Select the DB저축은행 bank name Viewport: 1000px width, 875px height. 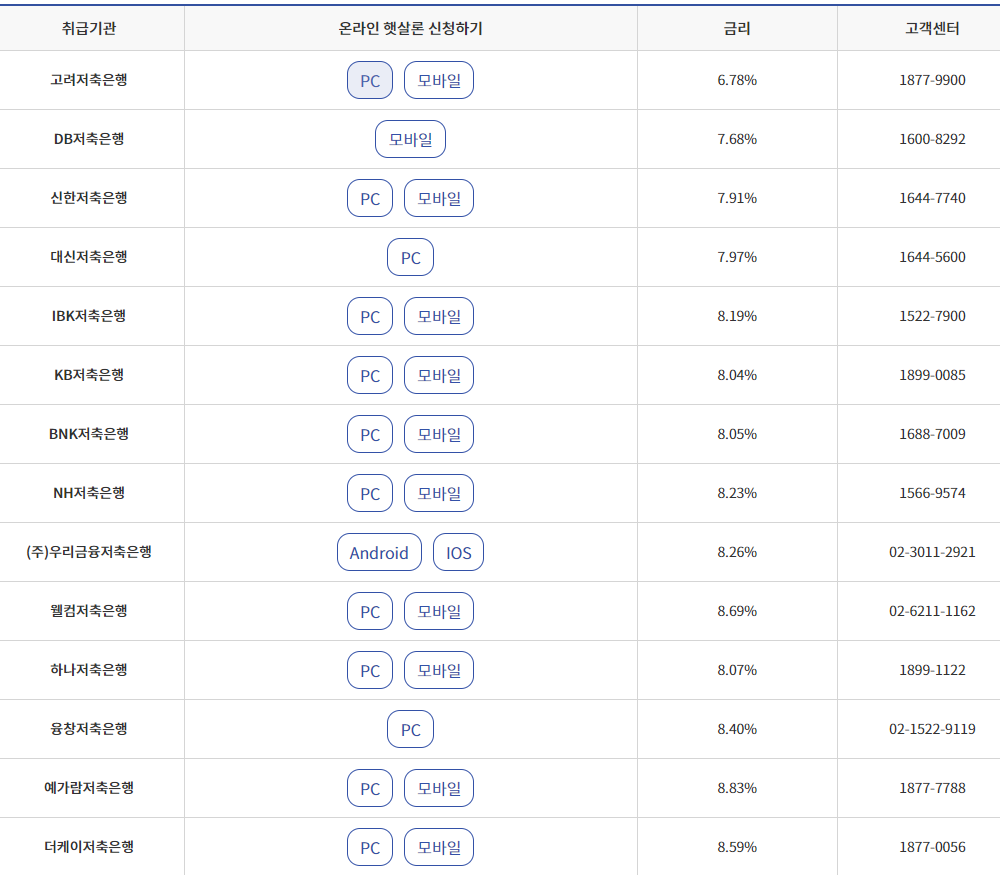[x=89, y=139]
